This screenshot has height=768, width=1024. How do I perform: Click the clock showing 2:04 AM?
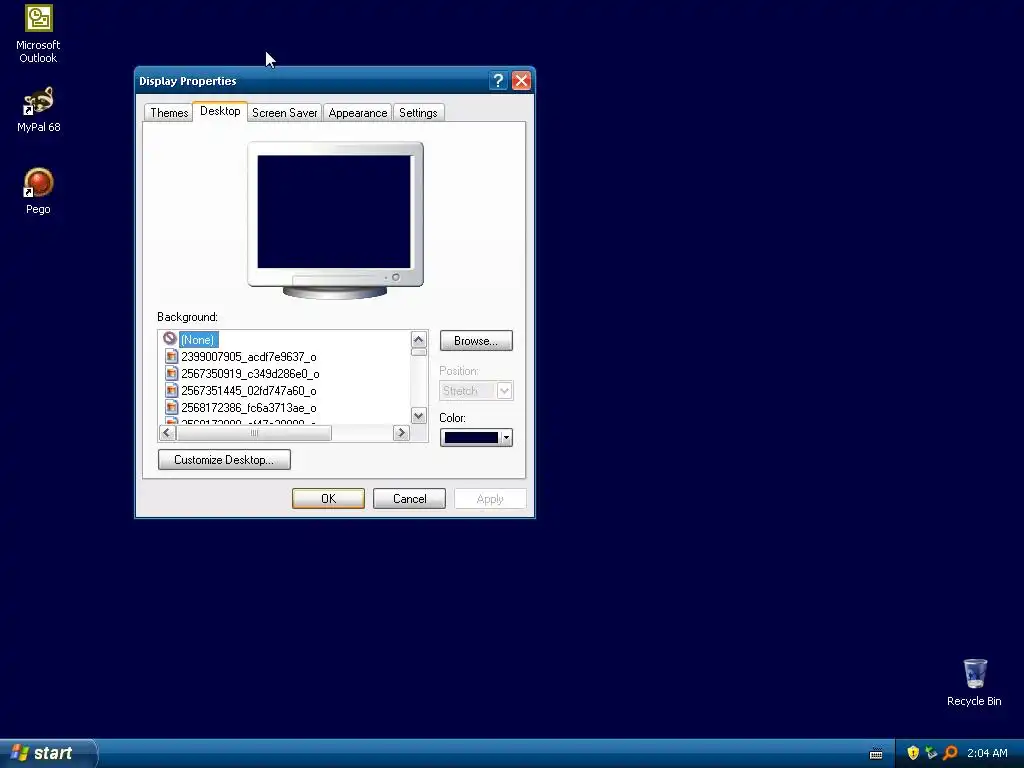(x=987, y=753)
